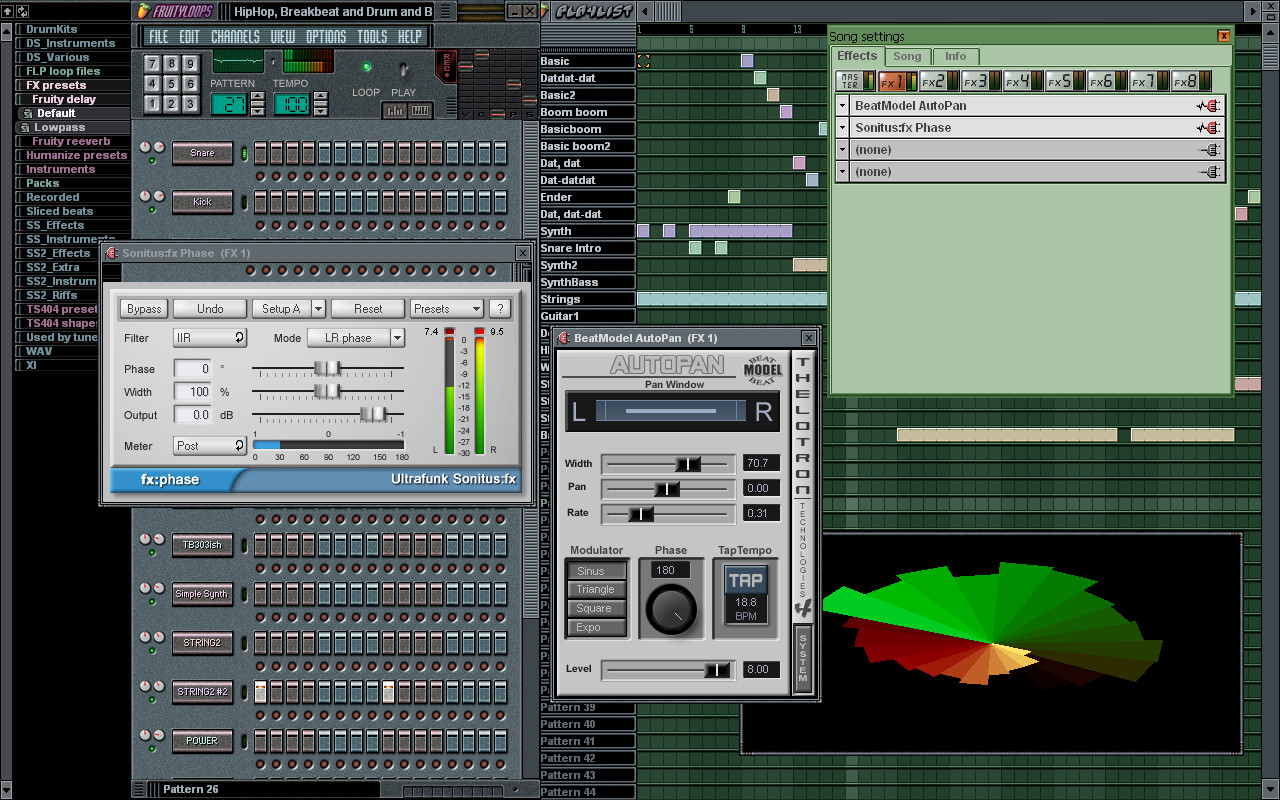This screenshot has width=1280, height=800.
Task: Open the FILE menu in FruityLoops
Action: point(158,37)
